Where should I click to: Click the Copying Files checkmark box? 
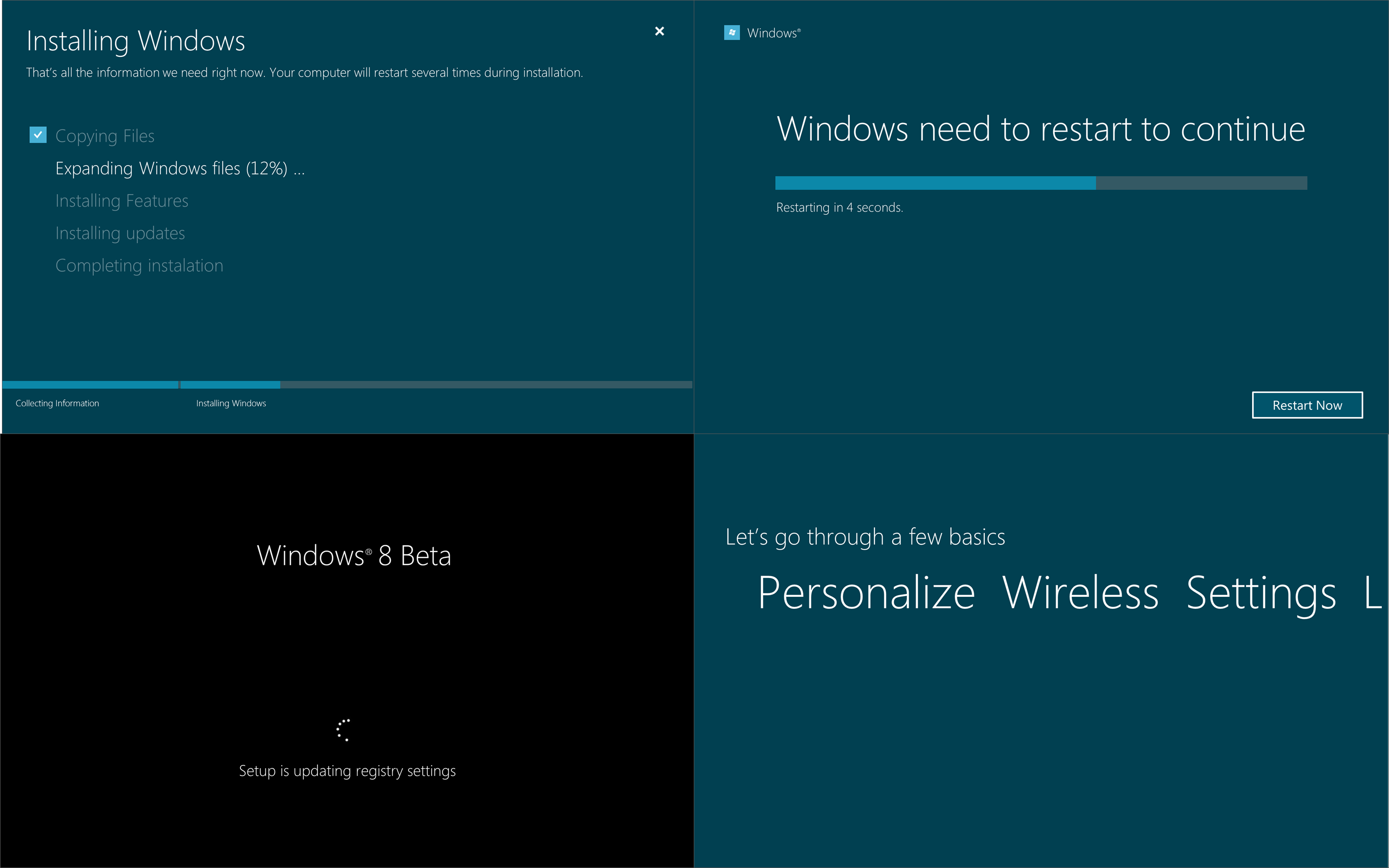38,135
